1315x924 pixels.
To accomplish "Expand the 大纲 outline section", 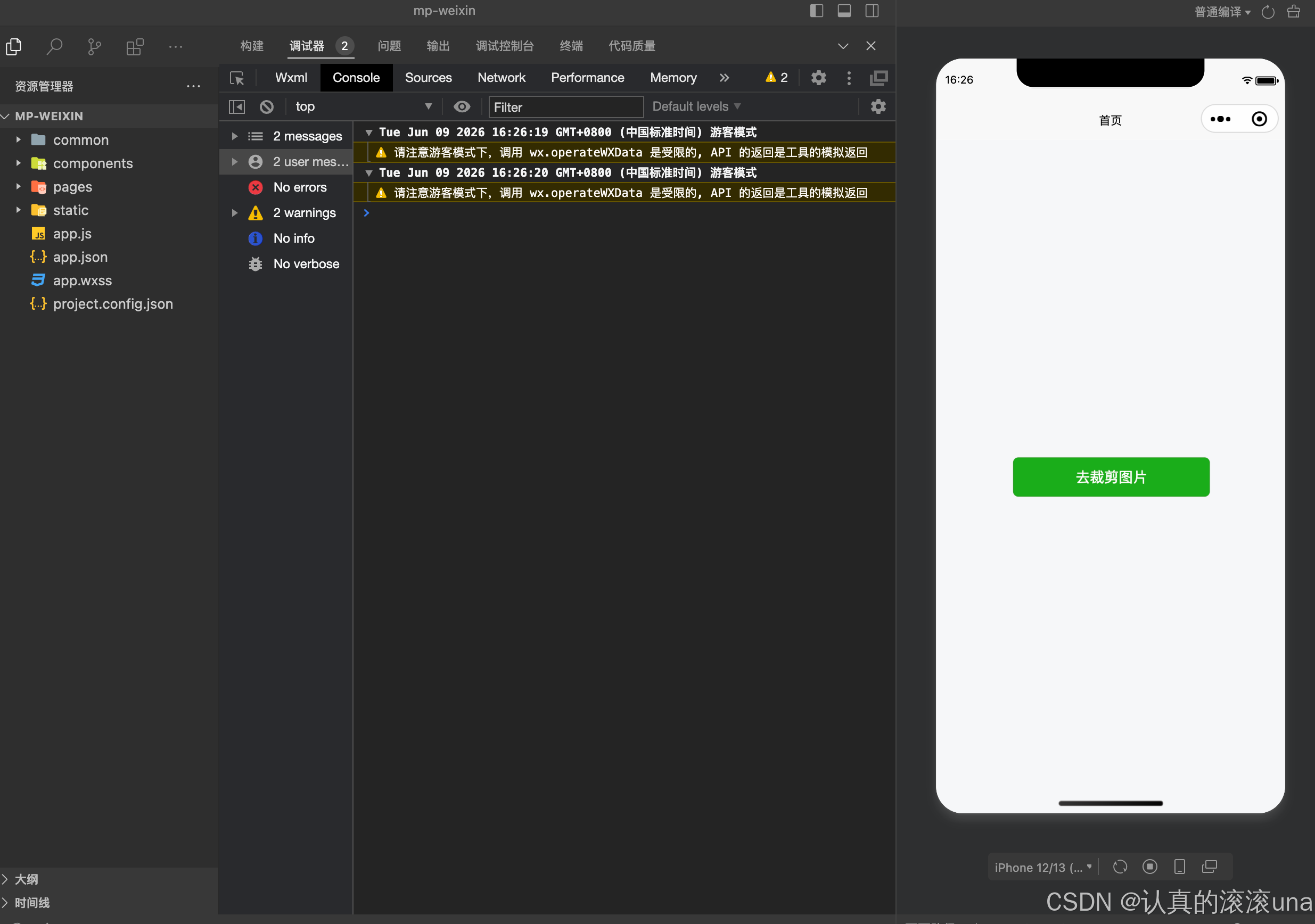I will point(109,879).
